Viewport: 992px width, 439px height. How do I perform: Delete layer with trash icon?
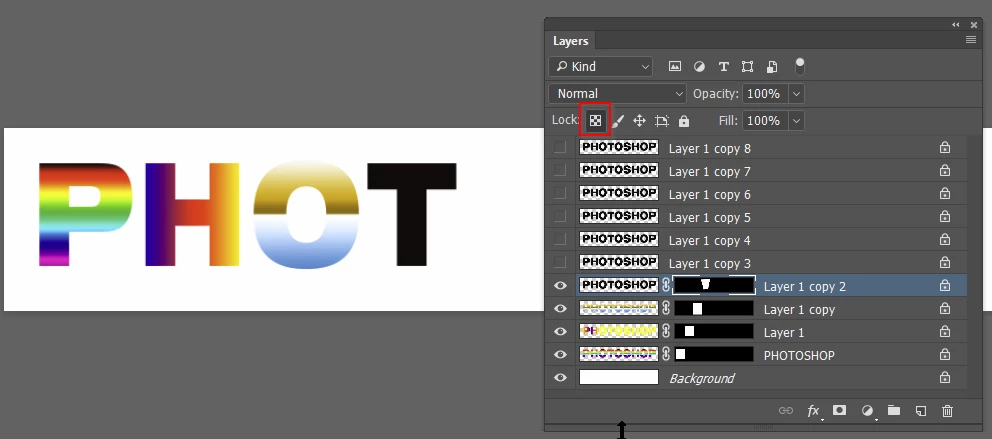(947, 411)
